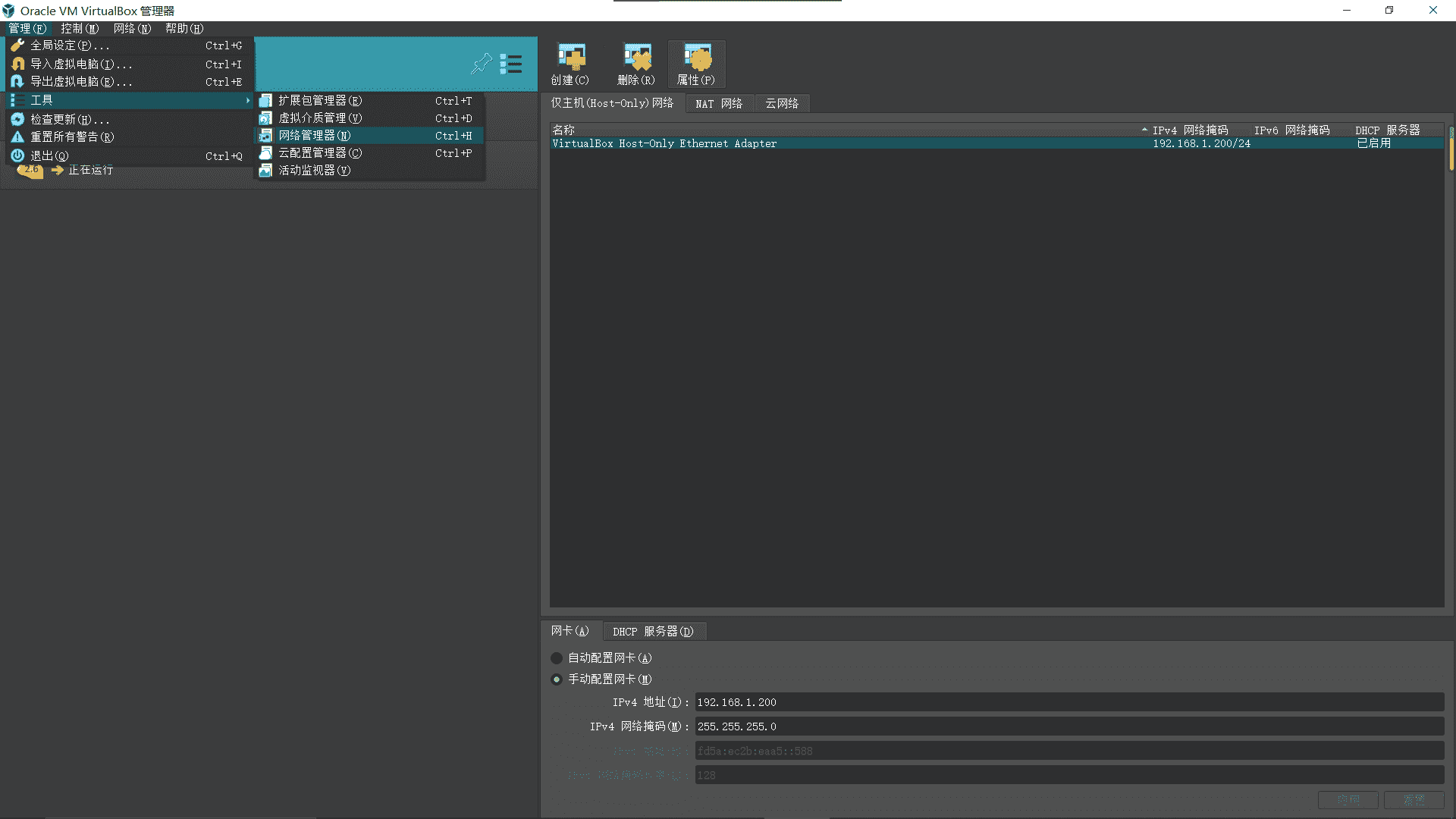This screenshot has height=819, width=1456.
Task: Select the DHCP 服务器(D) tab
Action: pyautogui.click(x=653, y=632)
